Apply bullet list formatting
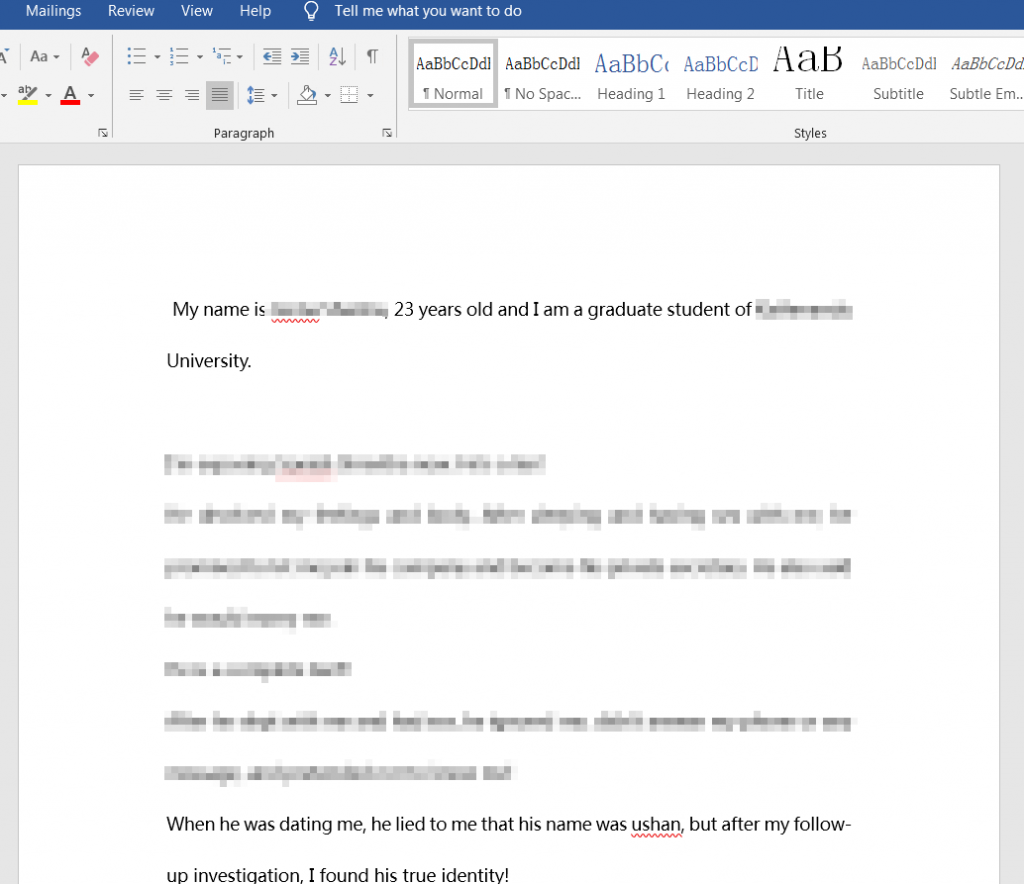The height and width of the screenshot is (884, 1024). [137, 57]
